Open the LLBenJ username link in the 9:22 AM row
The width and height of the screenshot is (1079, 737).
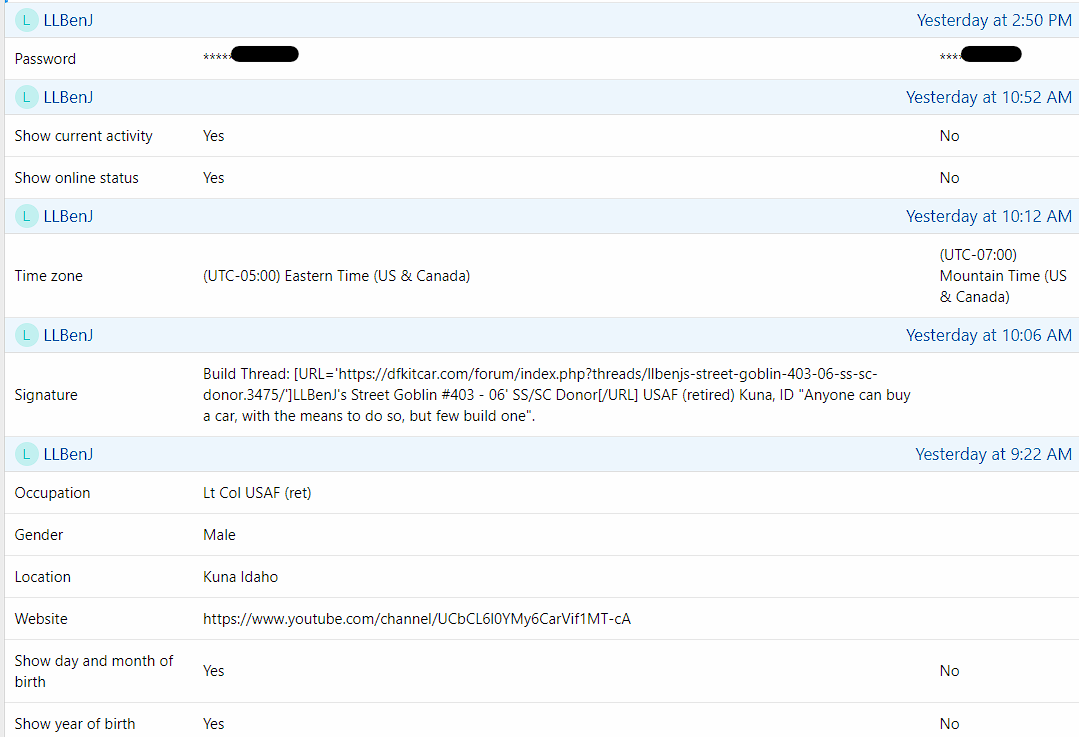pos(68,454)
